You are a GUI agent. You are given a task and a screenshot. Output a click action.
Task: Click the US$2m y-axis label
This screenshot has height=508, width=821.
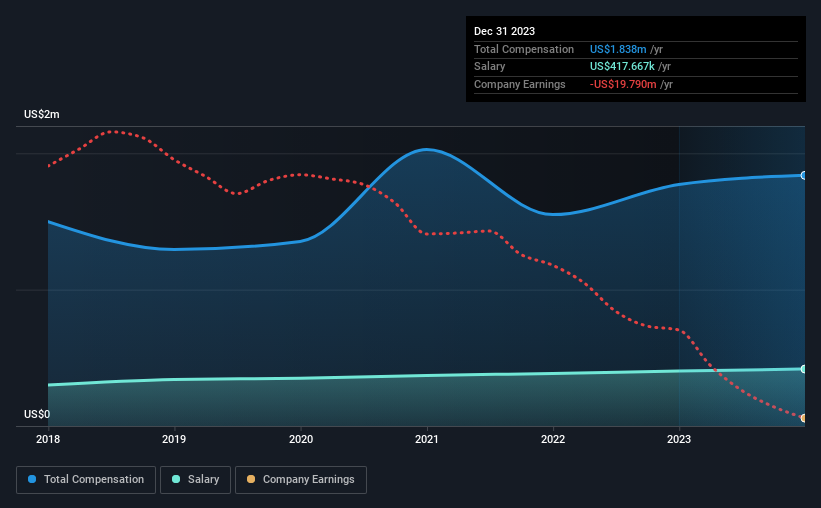click(x=42, y=114)
